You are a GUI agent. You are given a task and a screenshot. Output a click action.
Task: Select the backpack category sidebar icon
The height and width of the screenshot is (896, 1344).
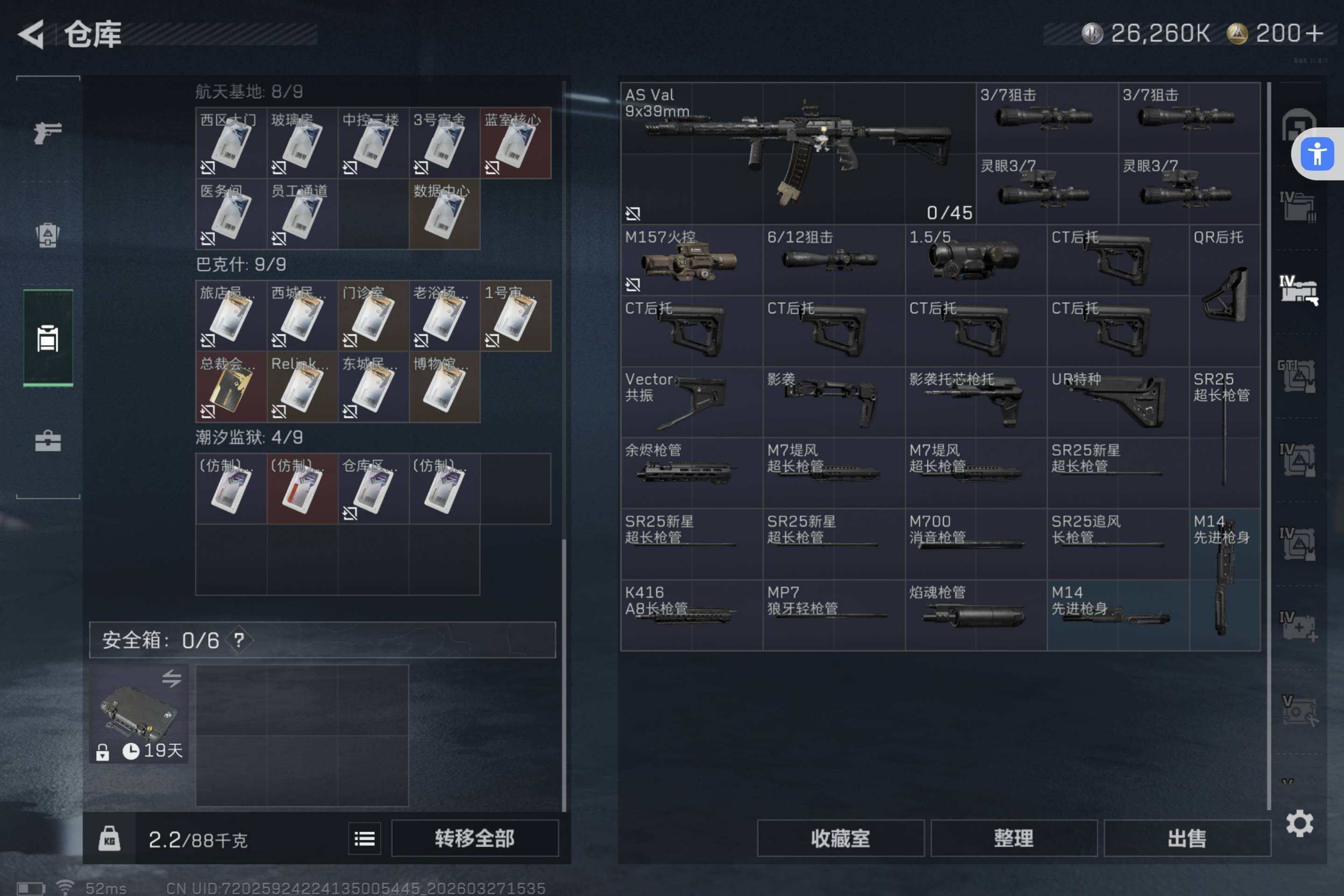click(48, 235)
